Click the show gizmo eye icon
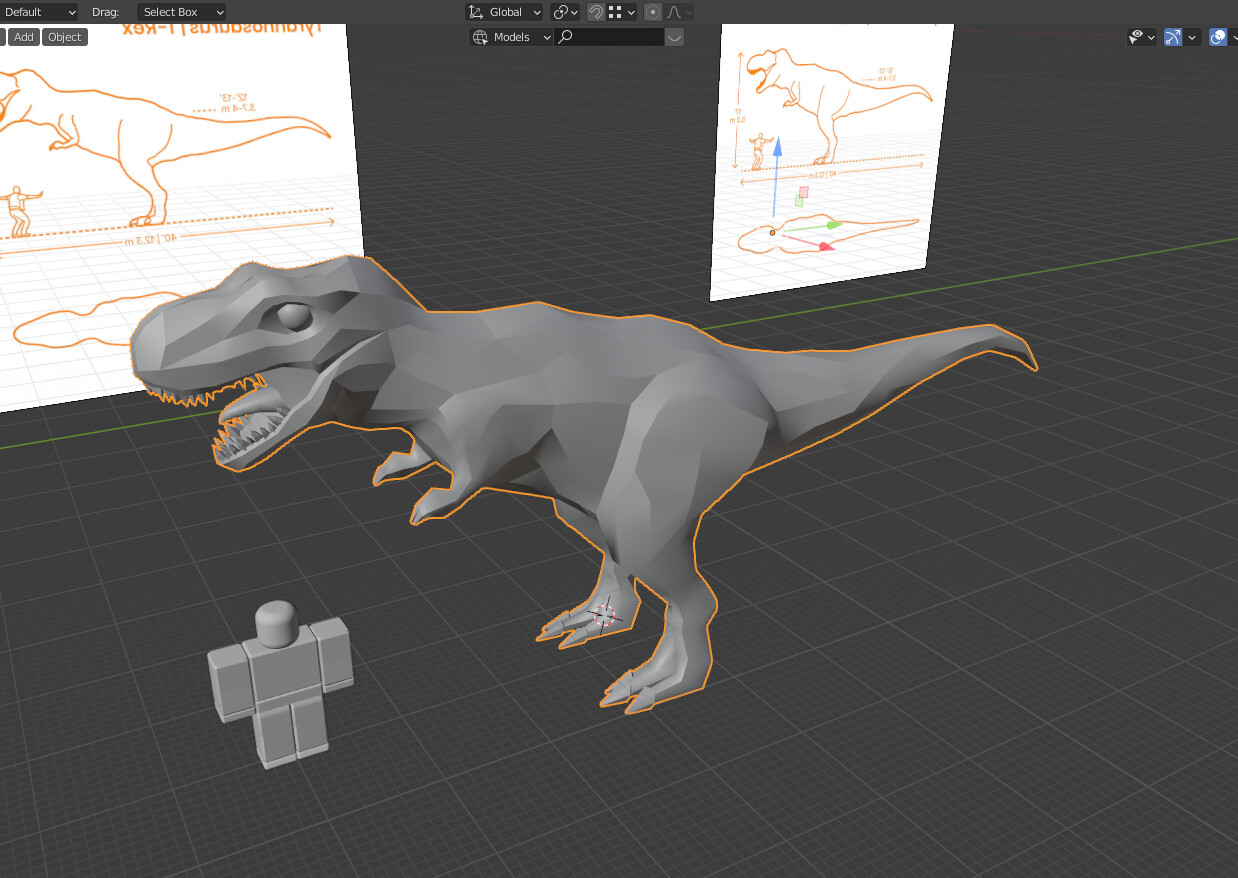 click(1136, 37)
